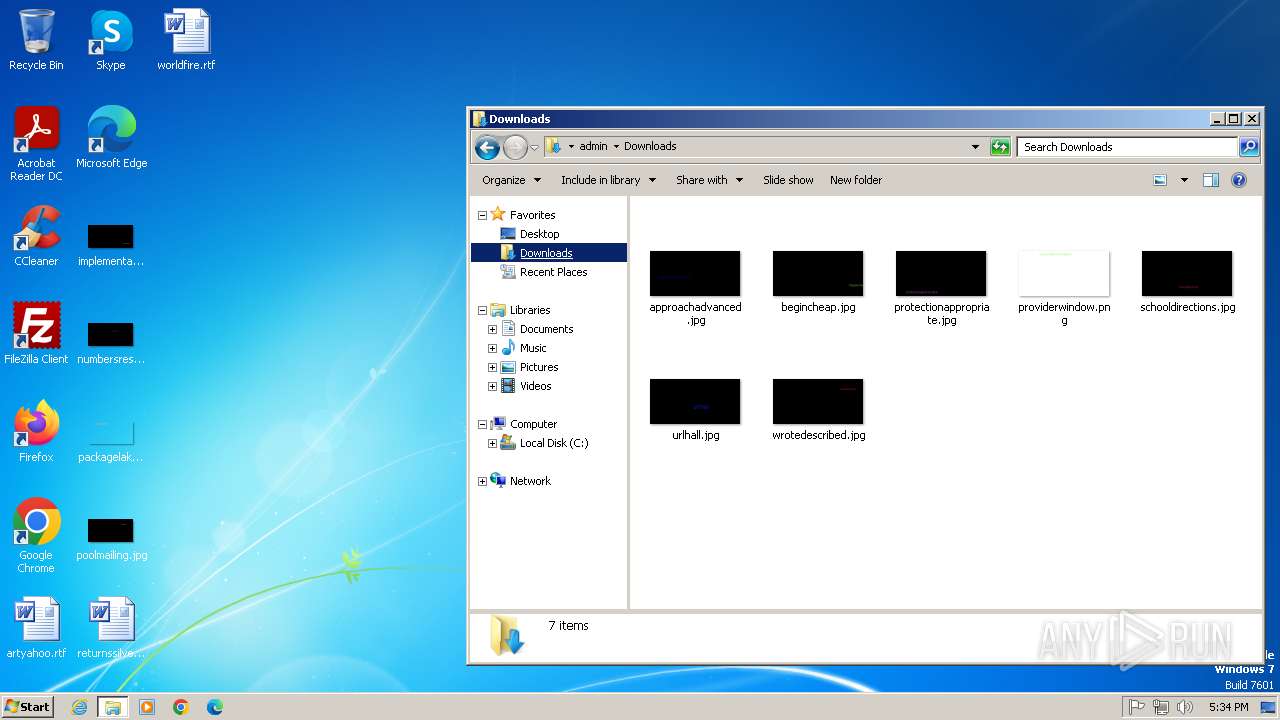Select the packagelak... desktop file
The image size is (1280, 720).
(111, 440)
